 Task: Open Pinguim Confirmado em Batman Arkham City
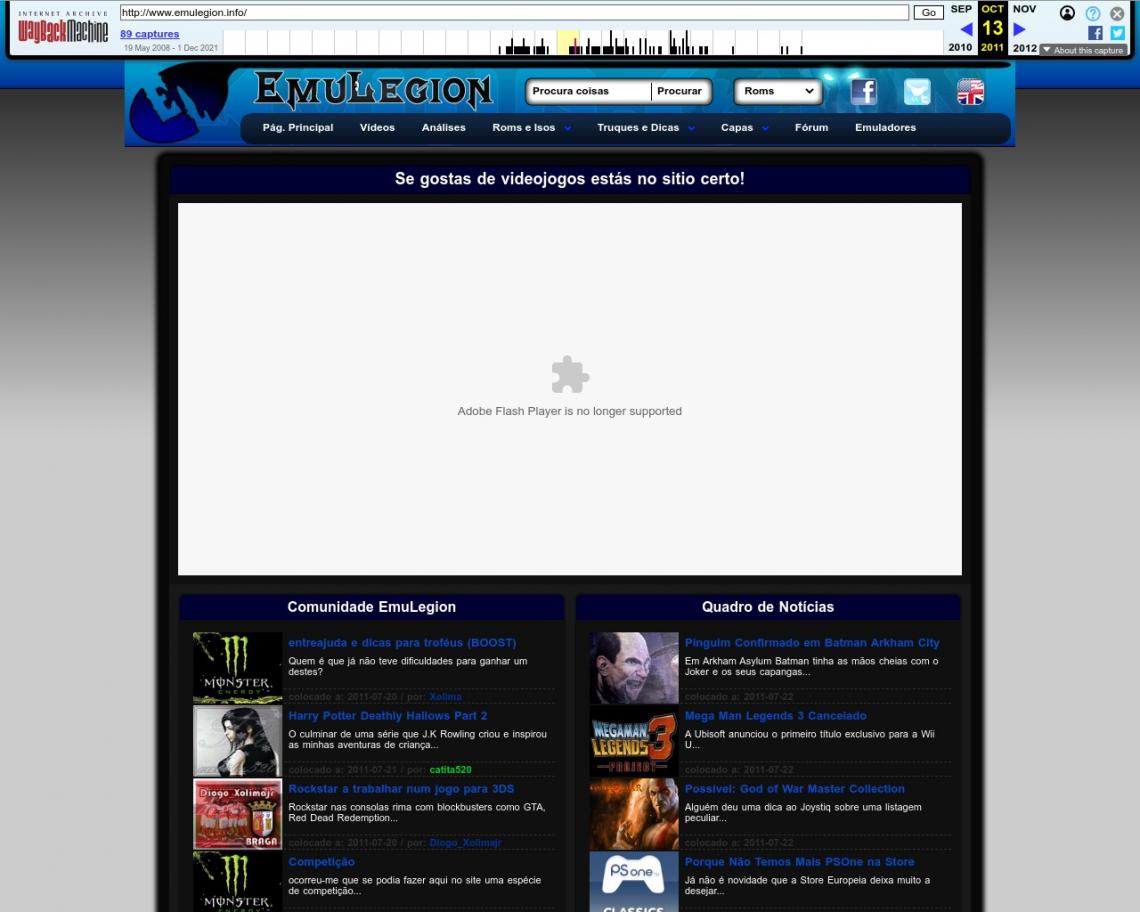(812, 643)
